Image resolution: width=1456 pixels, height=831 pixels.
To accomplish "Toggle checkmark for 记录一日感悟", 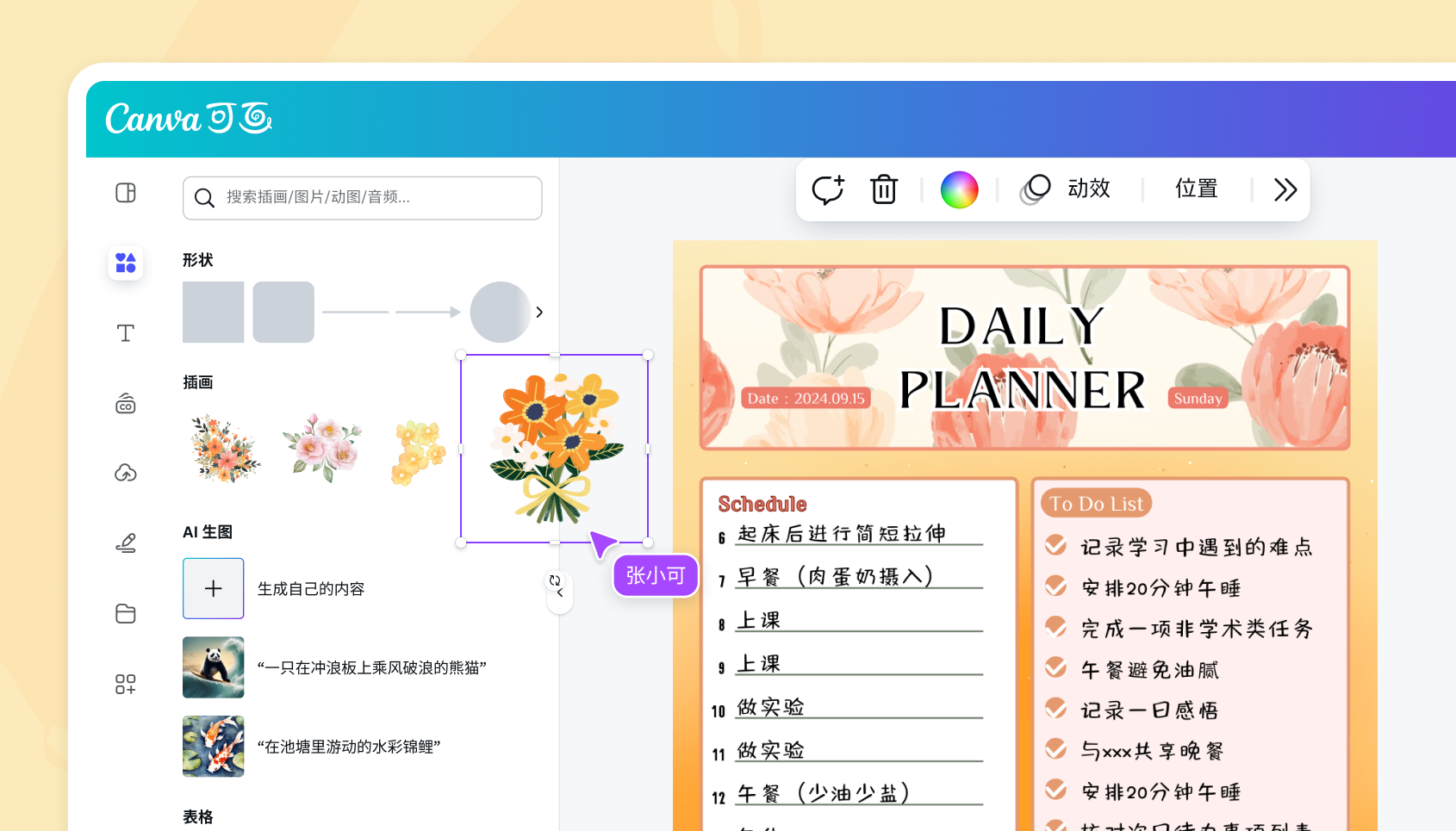I will [1055, 707].
